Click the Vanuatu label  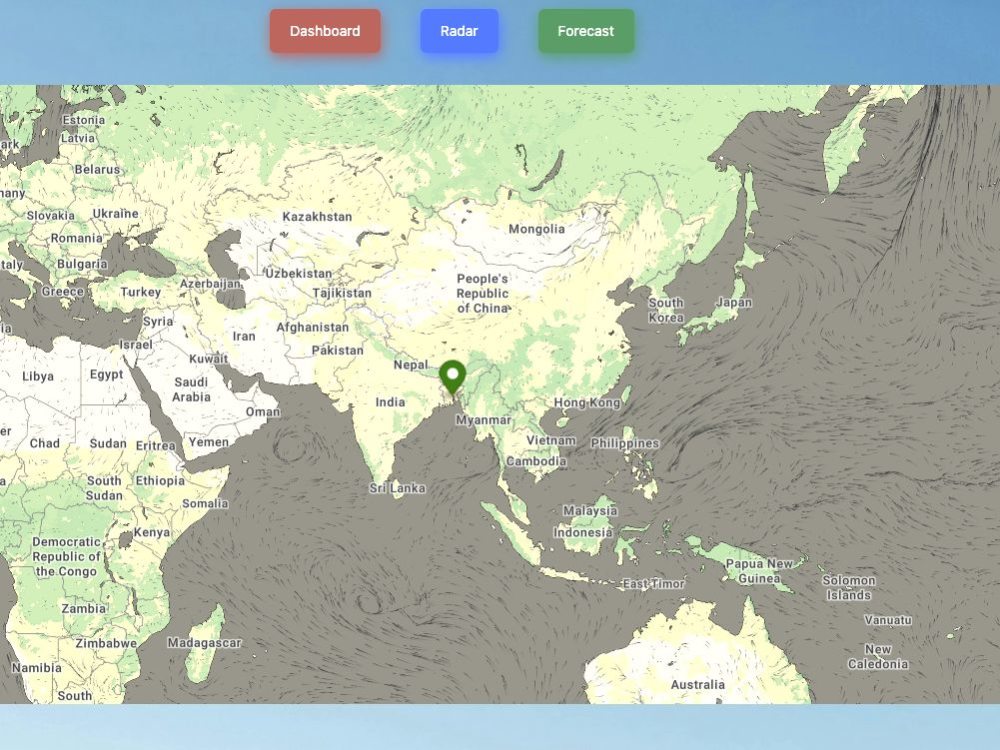[x=888, y=620]
